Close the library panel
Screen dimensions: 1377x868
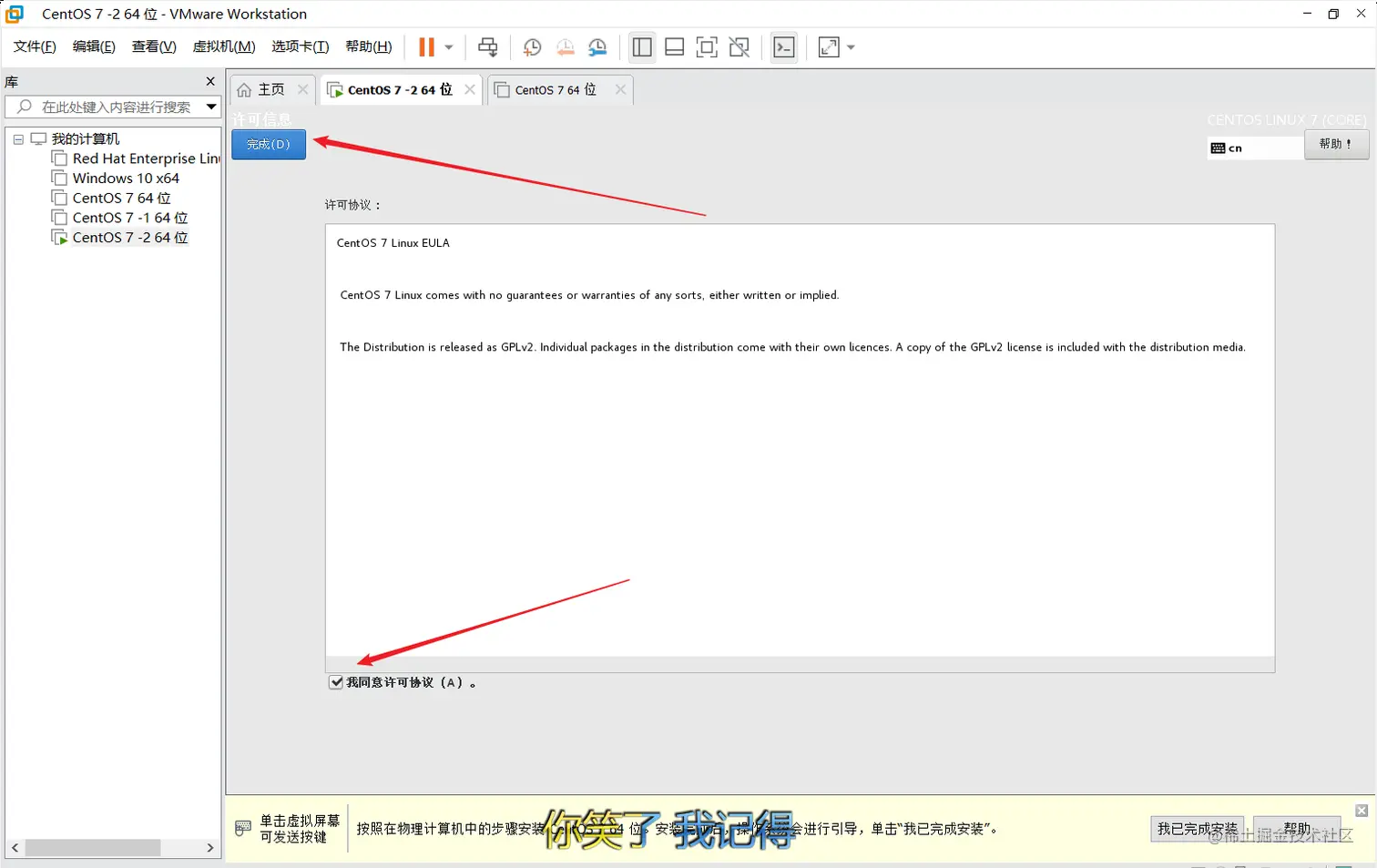[210, 81]
